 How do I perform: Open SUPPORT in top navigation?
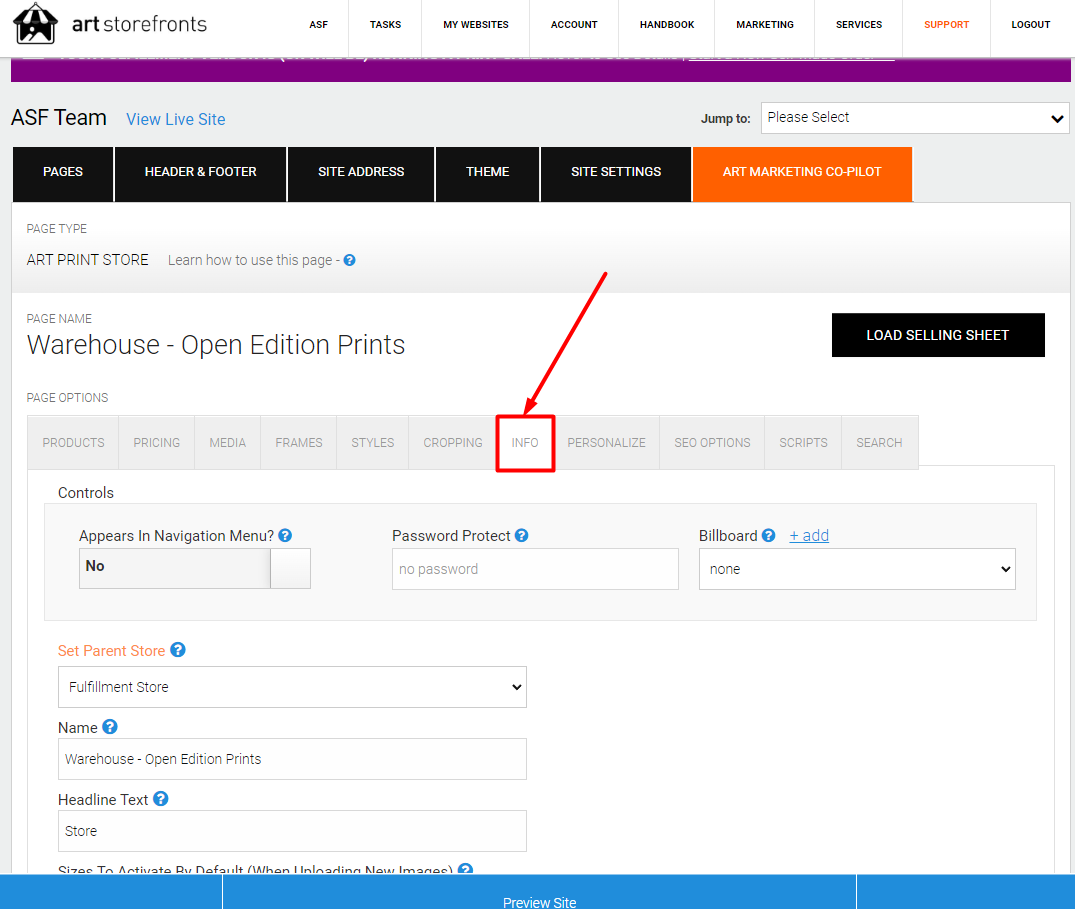[x=946, y=25]
